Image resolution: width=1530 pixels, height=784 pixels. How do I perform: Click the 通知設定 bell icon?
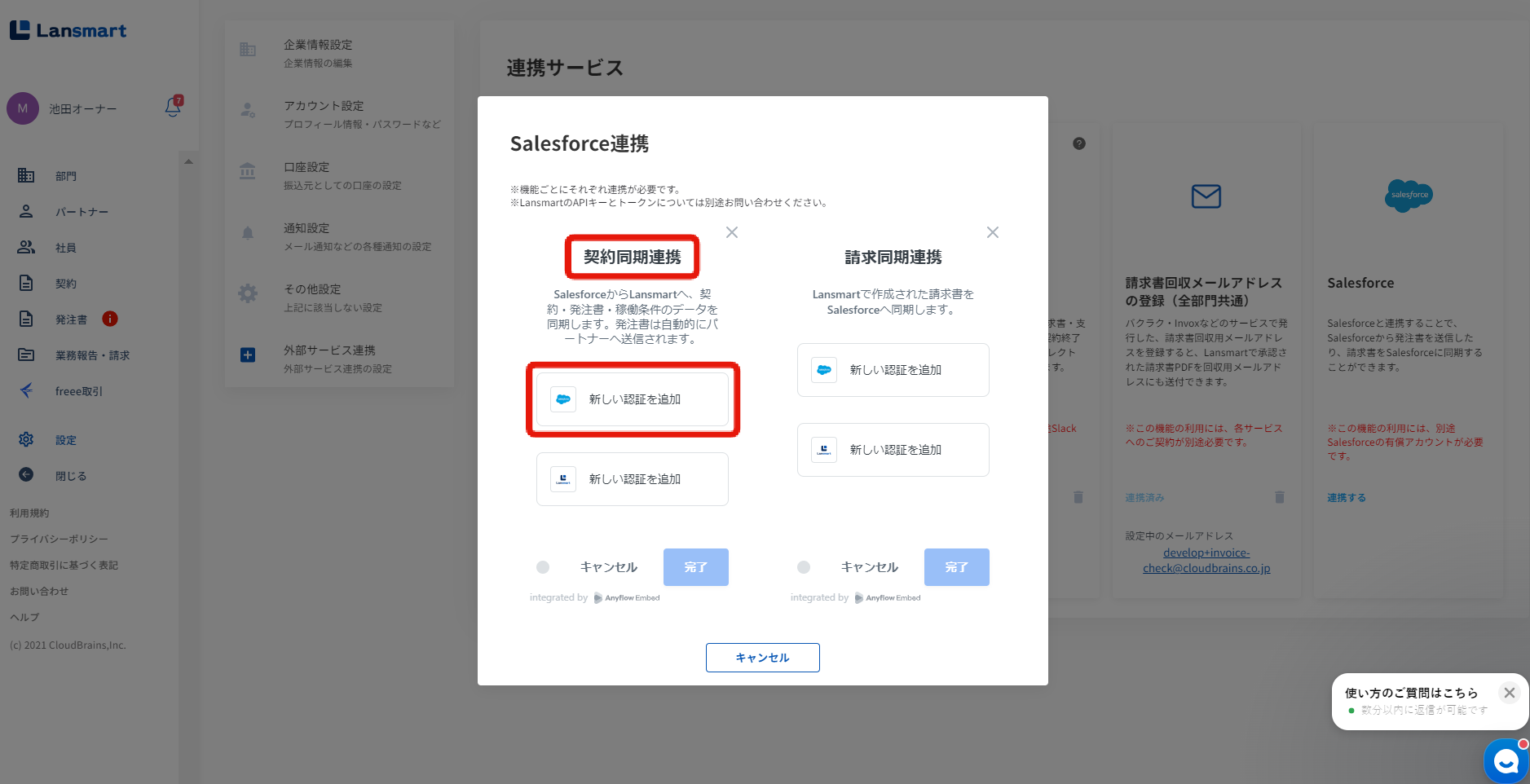248,232
